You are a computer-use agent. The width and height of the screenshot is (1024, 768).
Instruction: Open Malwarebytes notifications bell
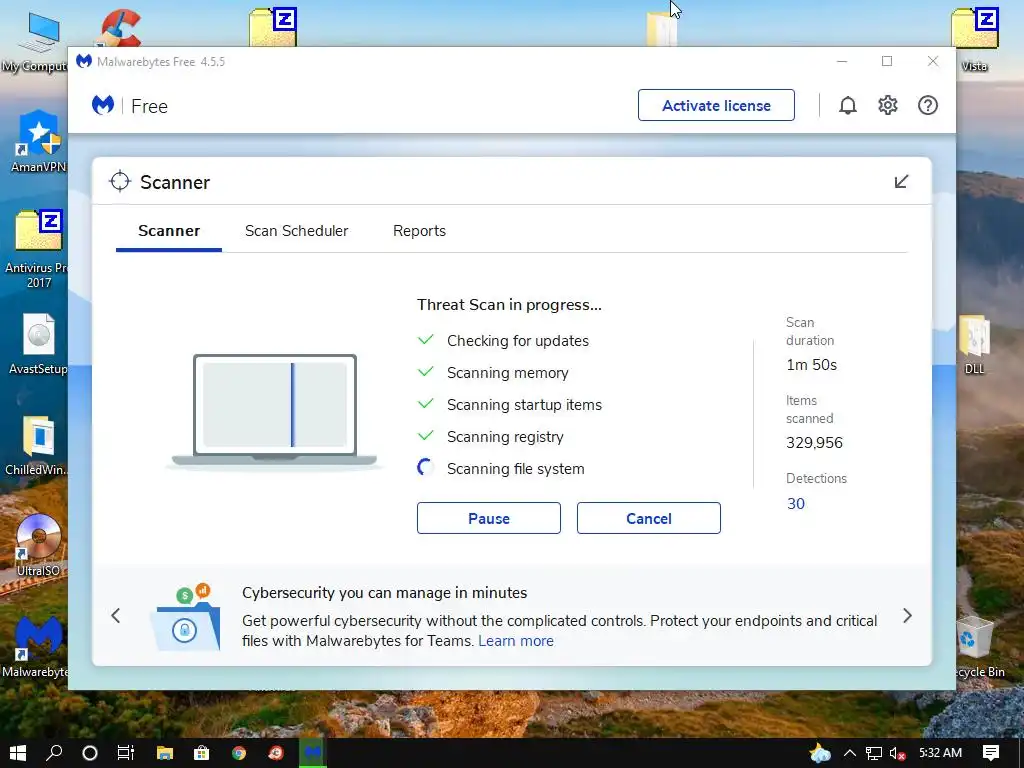tap(848, 105)
